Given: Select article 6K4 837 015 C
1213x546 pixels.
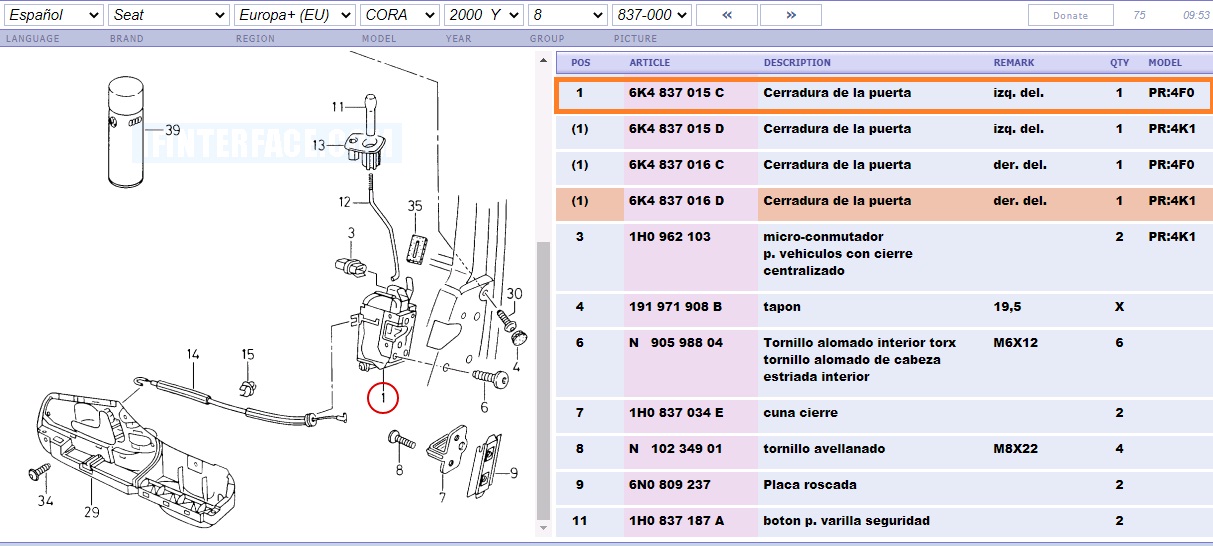Looking at the screenshot, I should point(676,93).
